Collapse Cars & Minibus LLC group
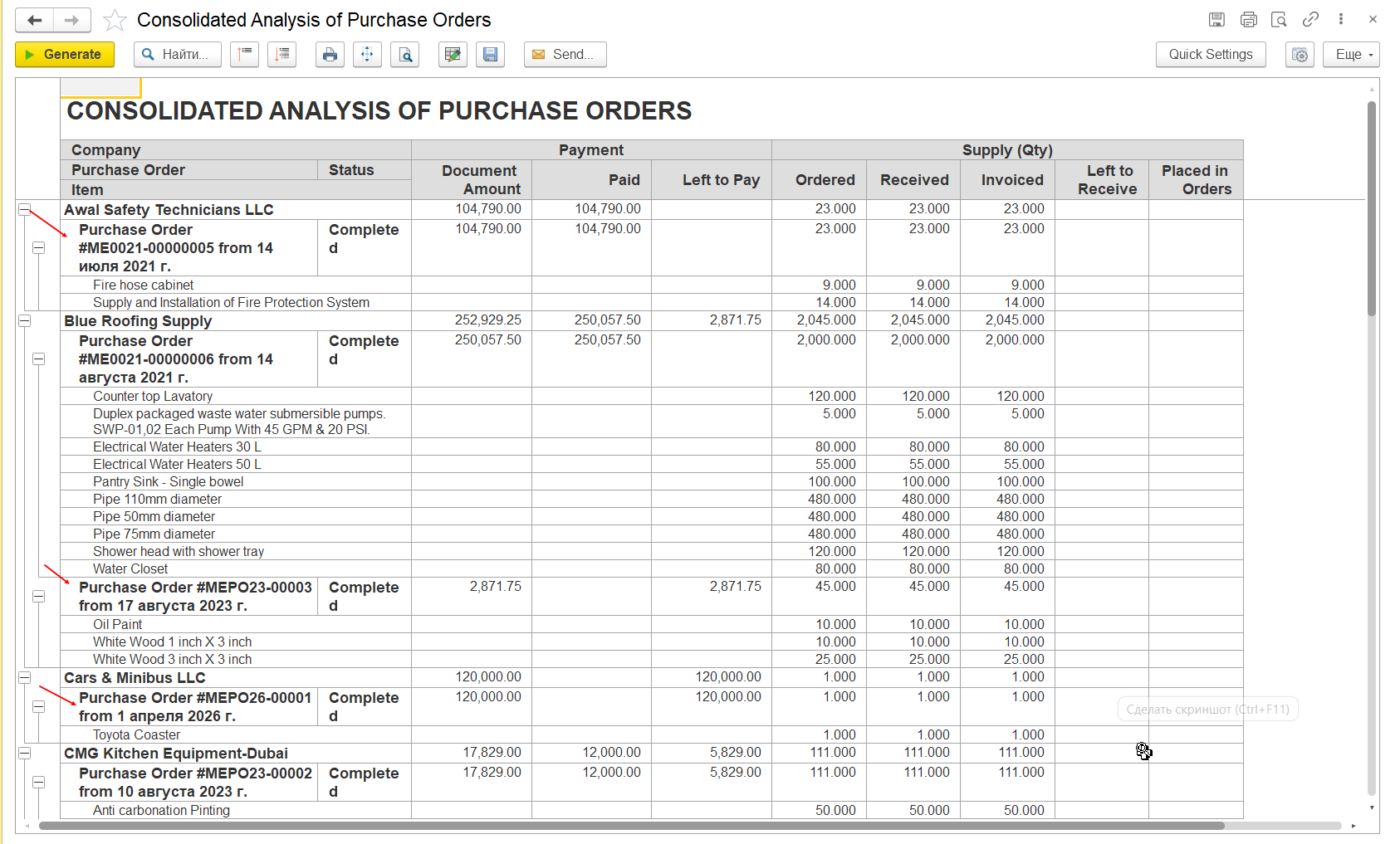This screenshot has height=844, width=1400. click(25, 678)
